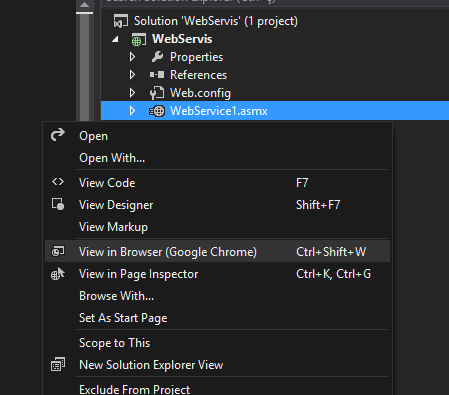Click the scrollbar up arrow
This screenshot has width=449, height=395.
click(84, 5)
